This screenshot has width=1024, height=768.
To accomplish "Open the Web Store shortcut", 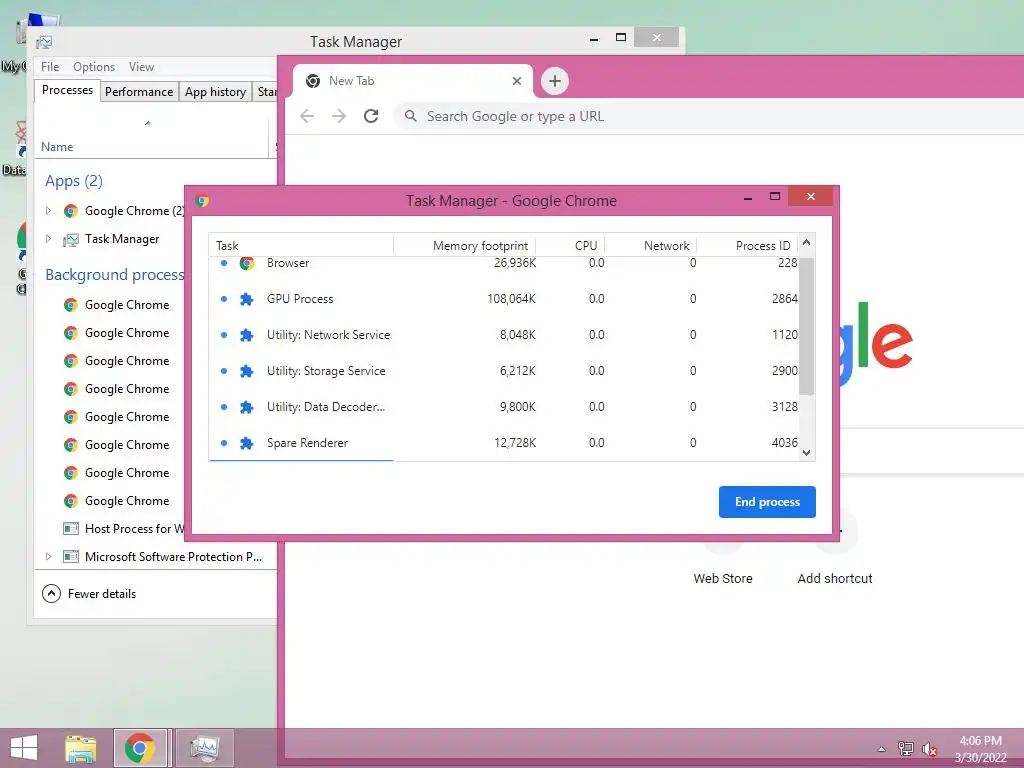I will pyautogui.click(x=722, y=579).
